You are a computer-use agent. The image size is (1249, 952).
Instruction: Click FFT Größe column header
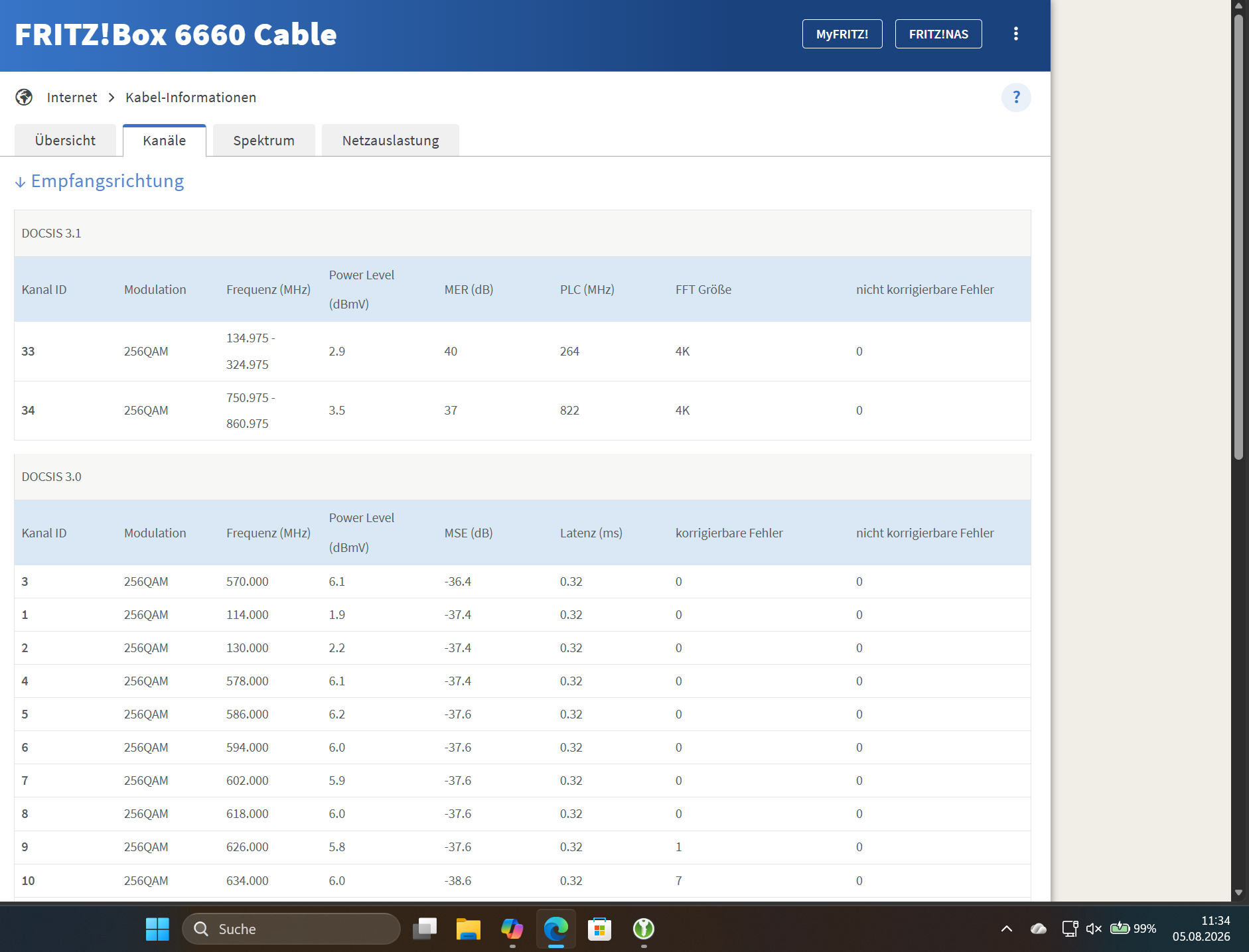[703, 290]
